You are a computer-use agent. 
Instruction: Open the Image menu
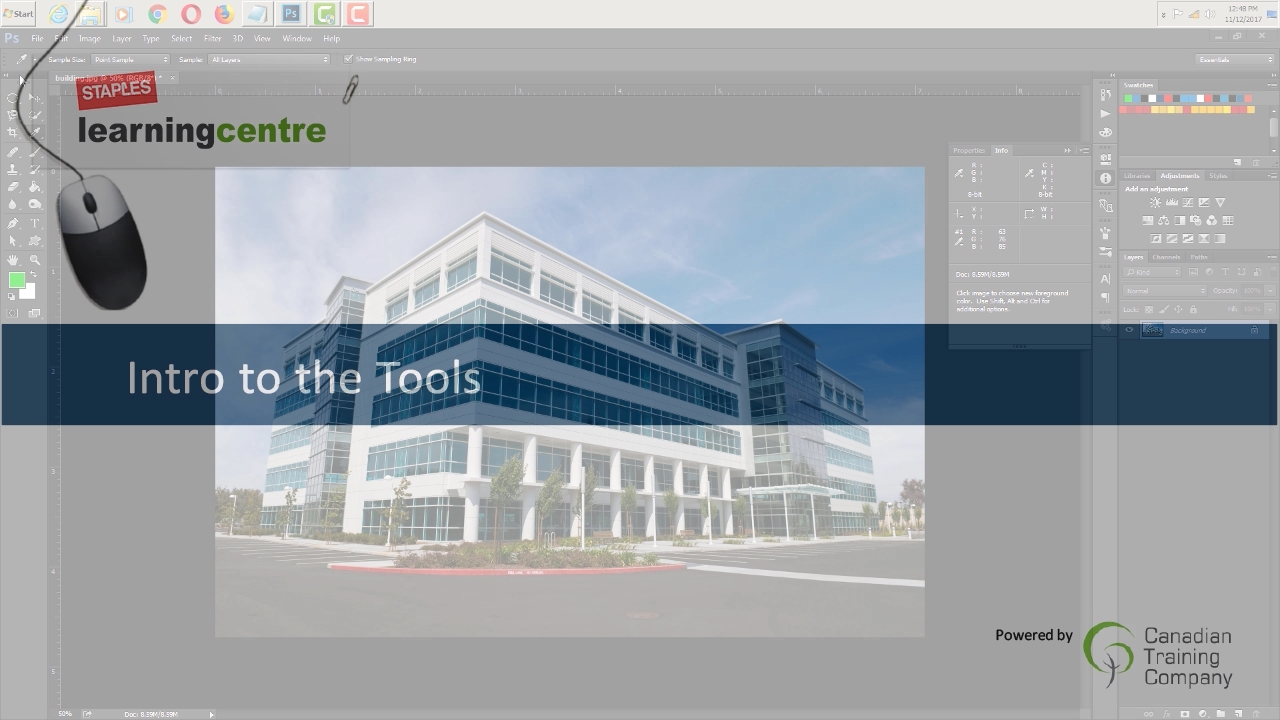click(90, 38)
